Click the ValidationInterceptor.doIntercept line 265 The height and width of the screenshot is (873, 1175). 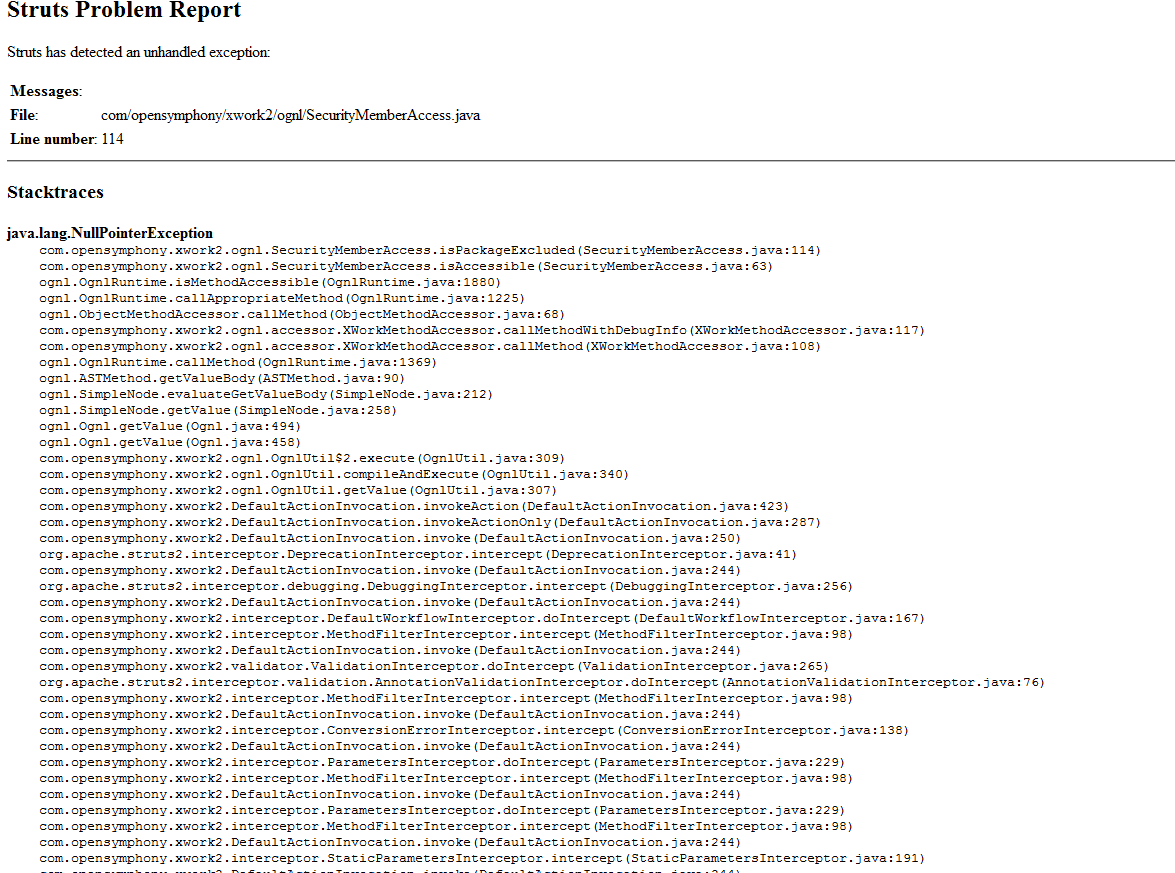[434, 666]
